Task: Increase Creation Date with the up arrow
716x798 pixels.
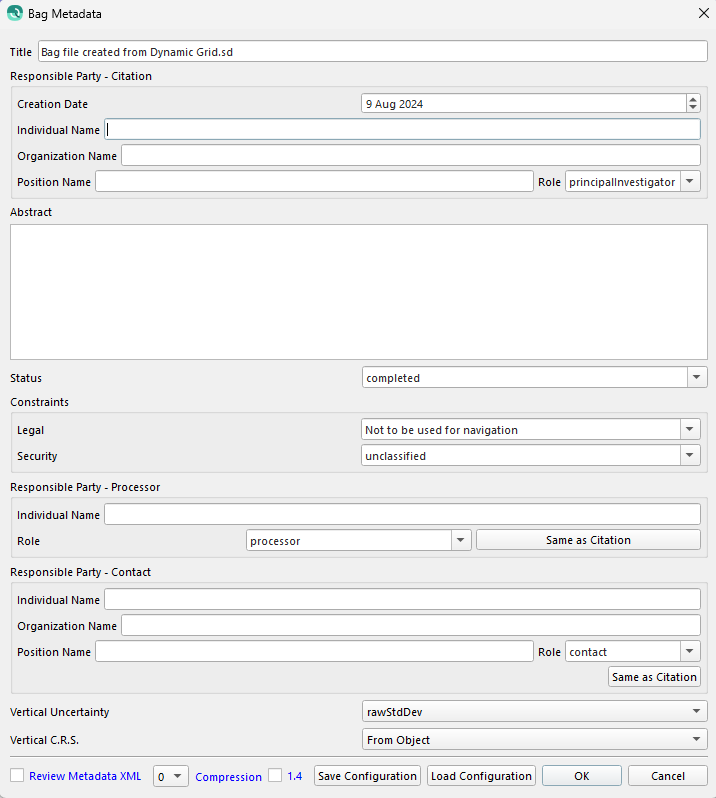Action: 693,99
